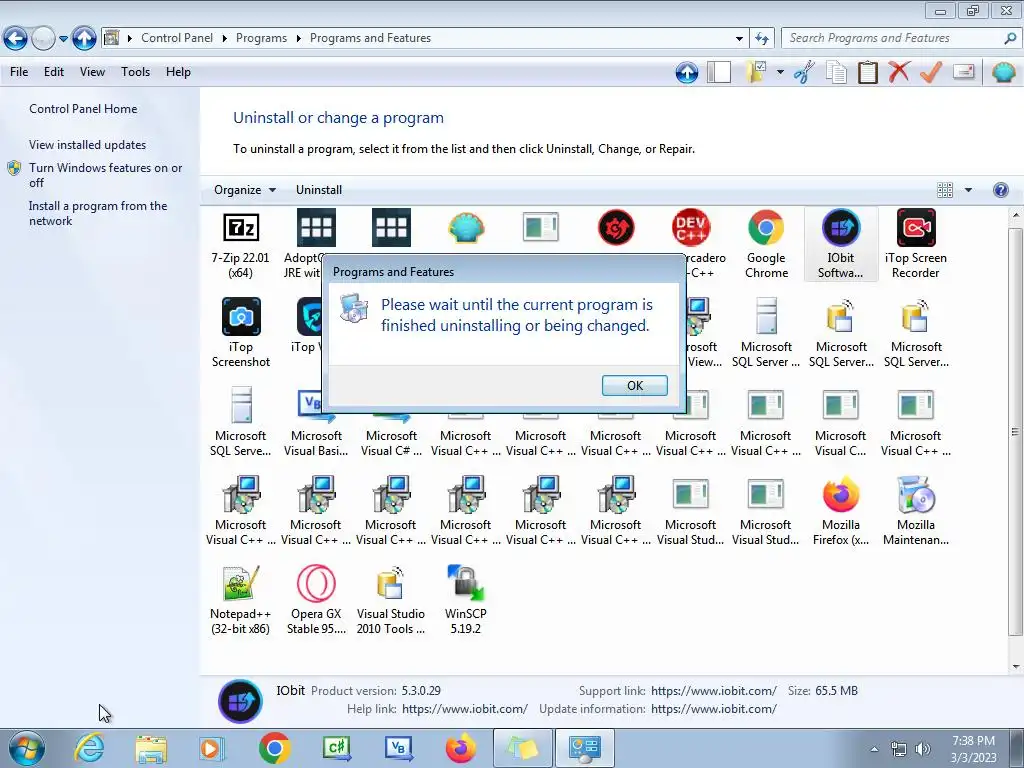1024x768 pixels.
Task: Expand the Control Panel breadcrumb arrow
Action: click(x=224, y=39)
